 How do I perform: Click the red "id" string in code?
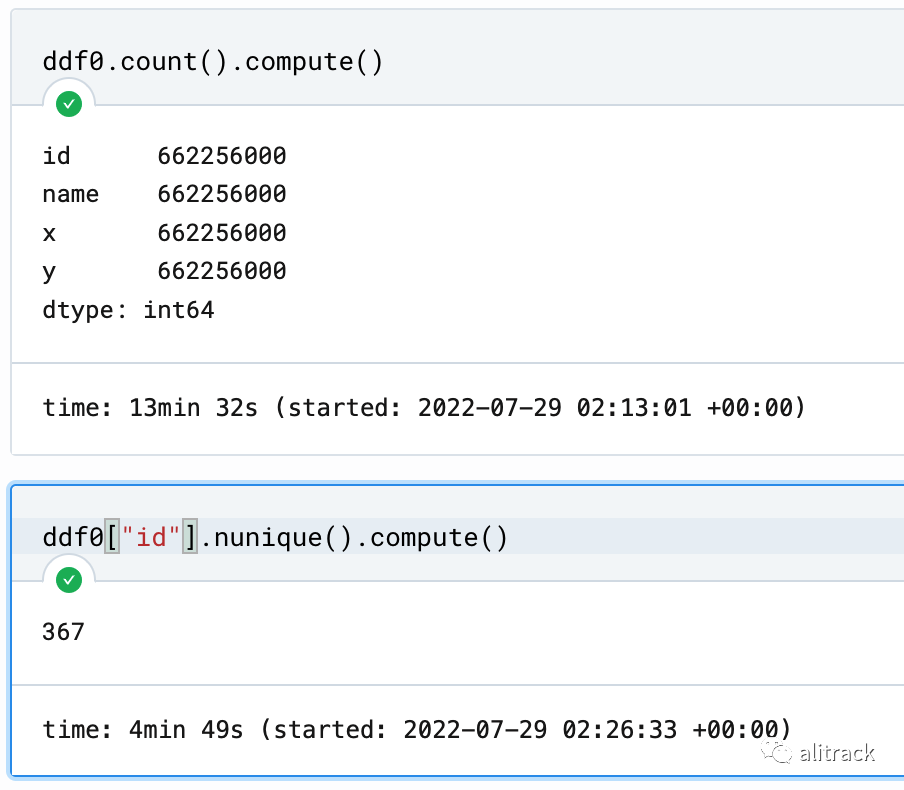pos(150,537)
